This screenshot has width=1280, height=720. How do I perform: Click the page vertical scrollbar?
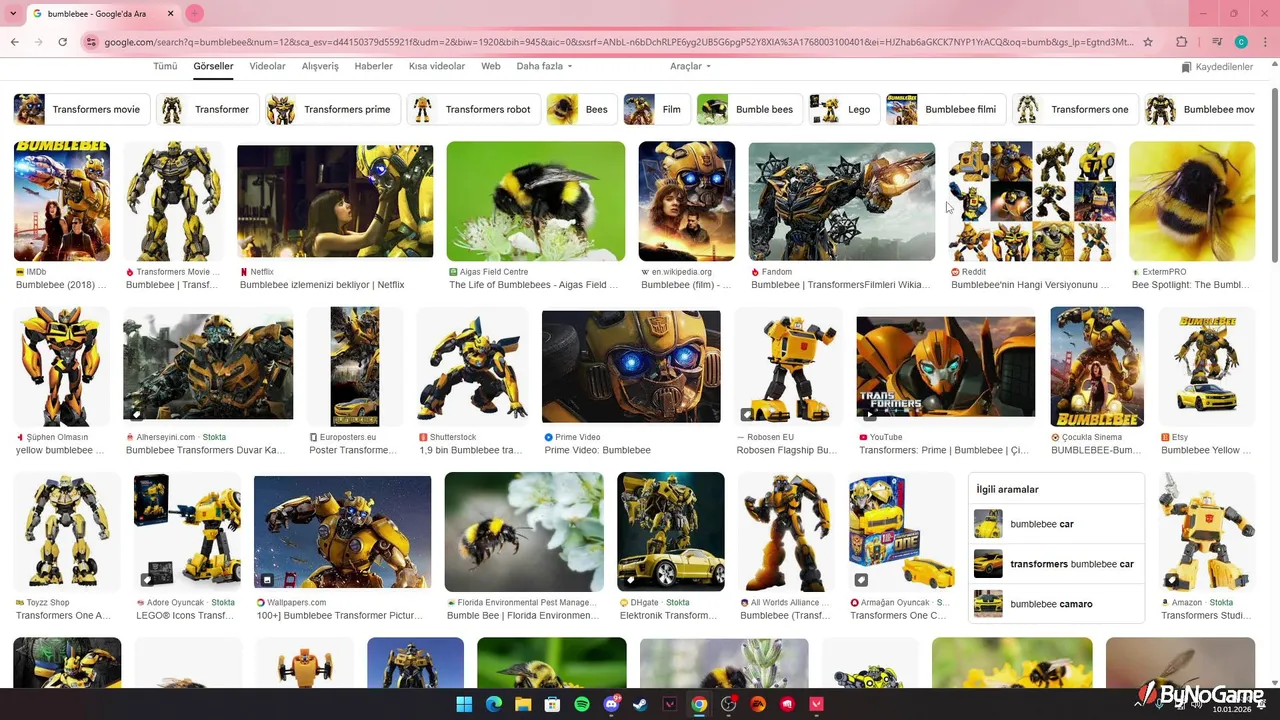(1274, 177)
